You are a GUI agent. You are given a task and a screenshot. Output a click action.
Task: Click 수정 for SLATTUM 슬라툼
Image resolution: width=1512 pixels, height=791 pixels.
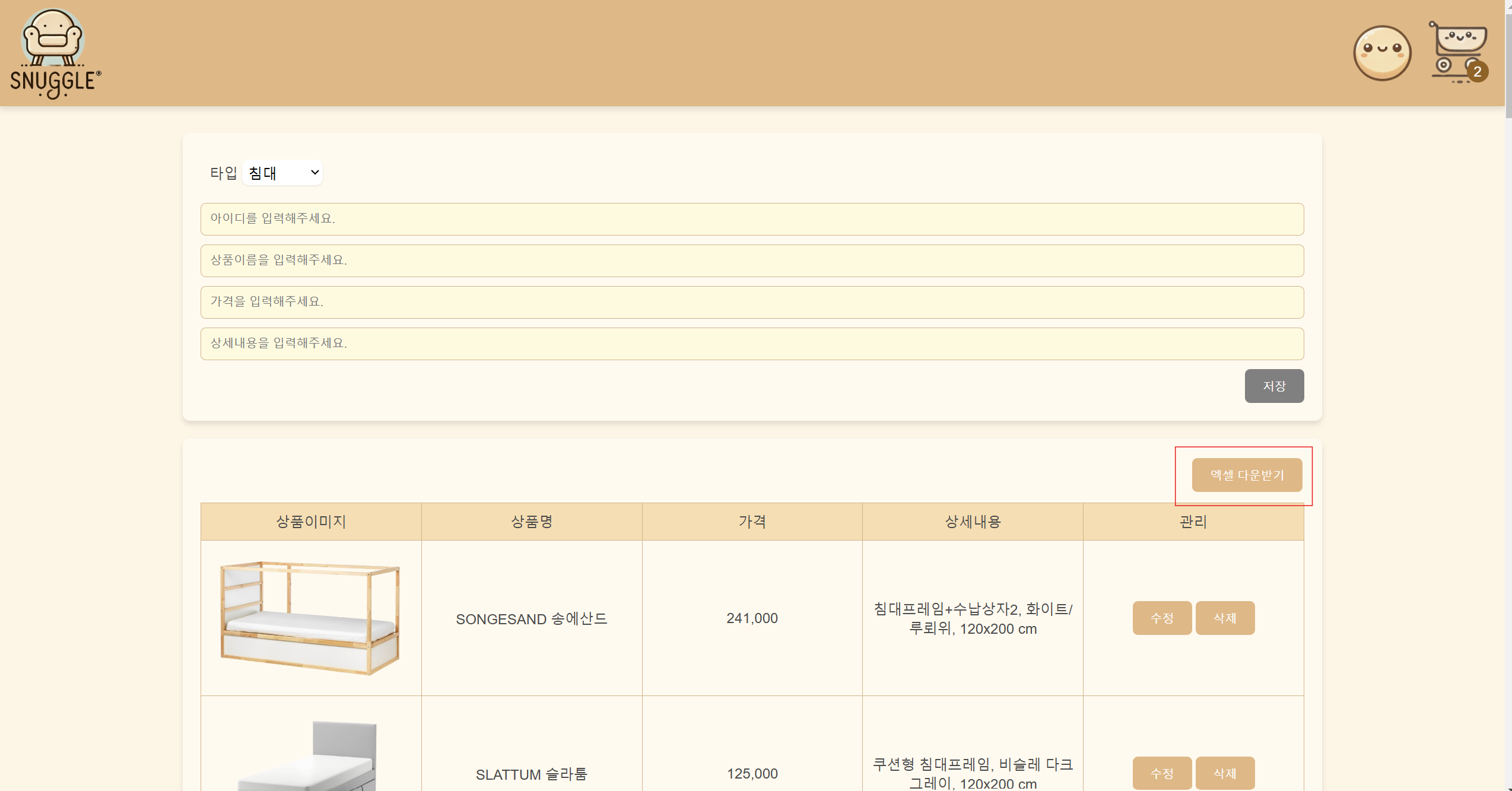(1161, 773)
